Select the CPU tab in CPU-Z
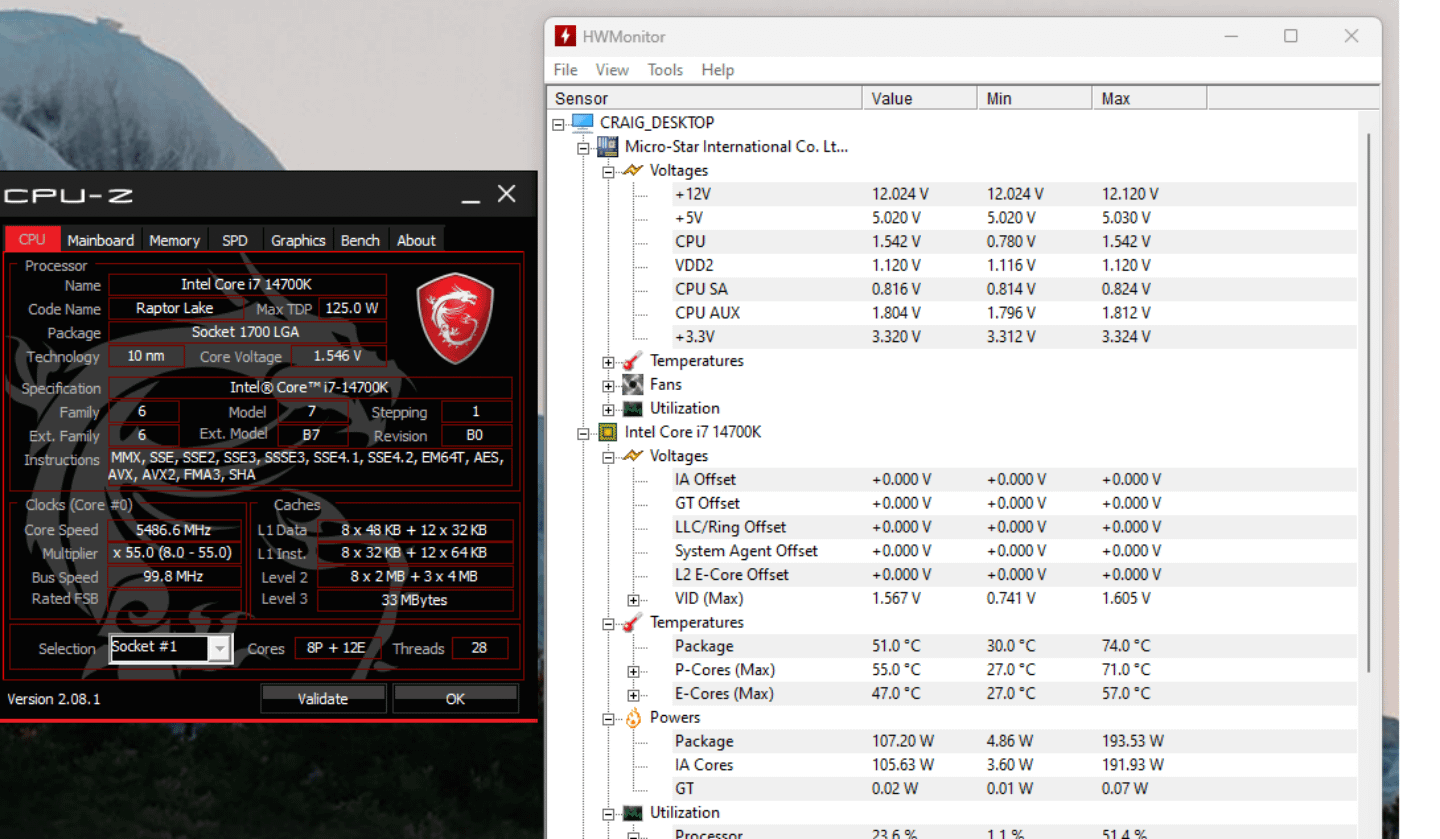Screen dimensions: 1440x839 (32, 239)
